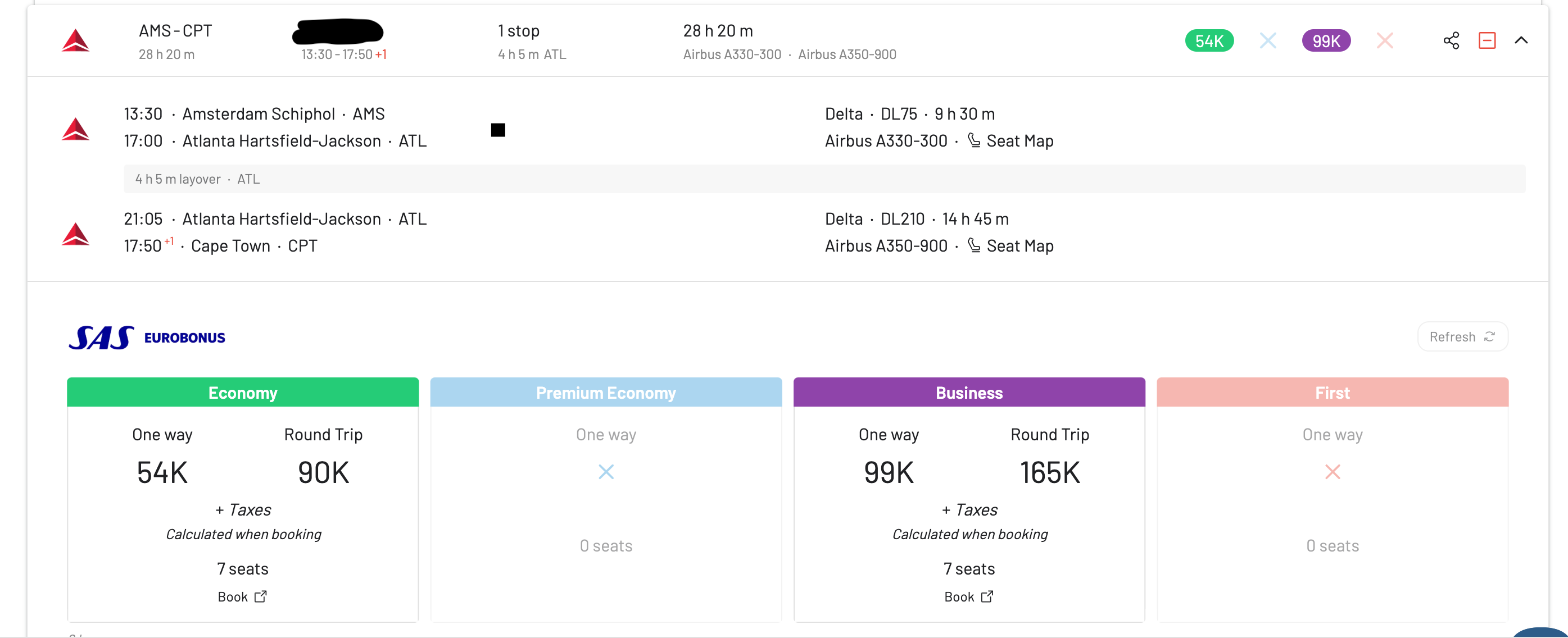Viewport: 1568px width, 638px height.
Task: Click the SAS EuroBonus logo
Action: pos(103,336)
